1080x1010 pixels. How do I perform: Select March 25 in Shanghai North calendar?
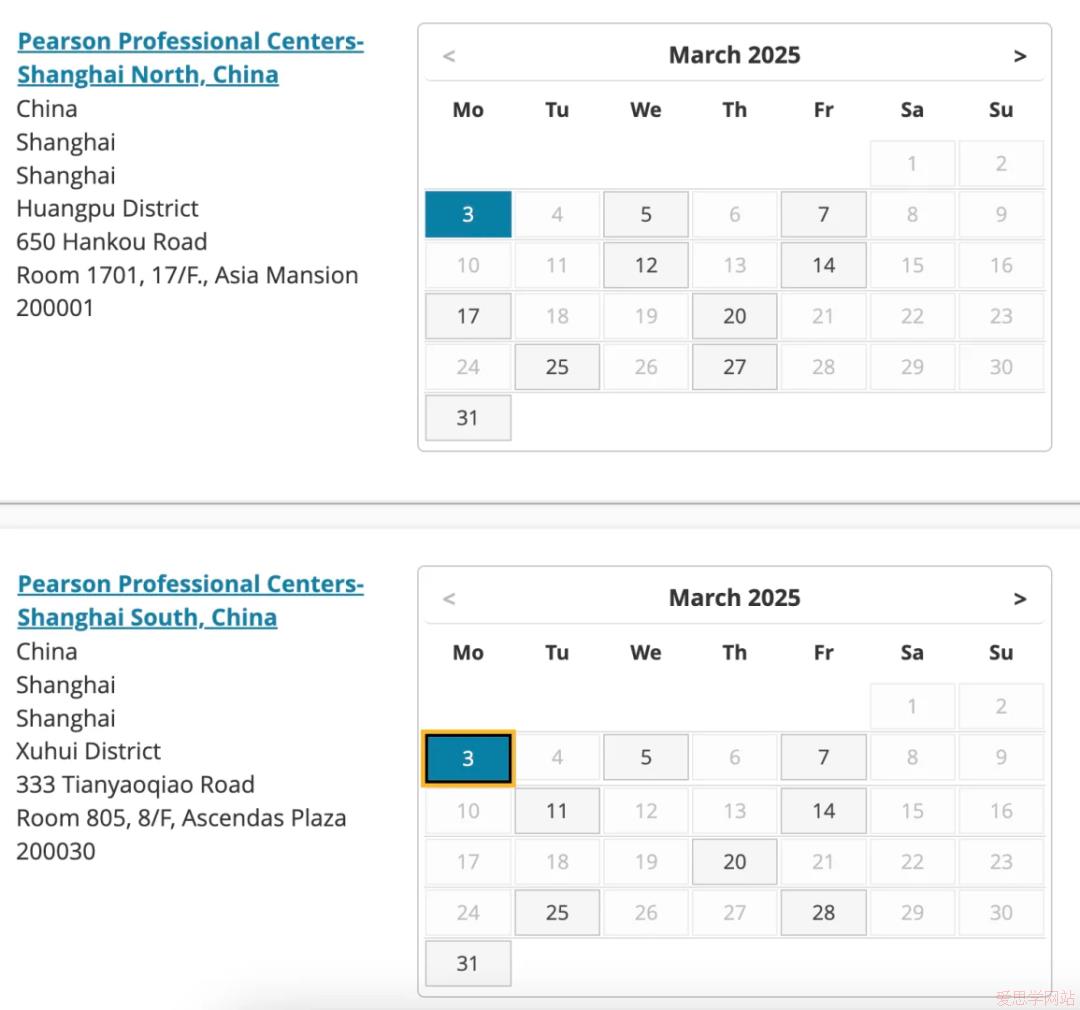[557, 367]
